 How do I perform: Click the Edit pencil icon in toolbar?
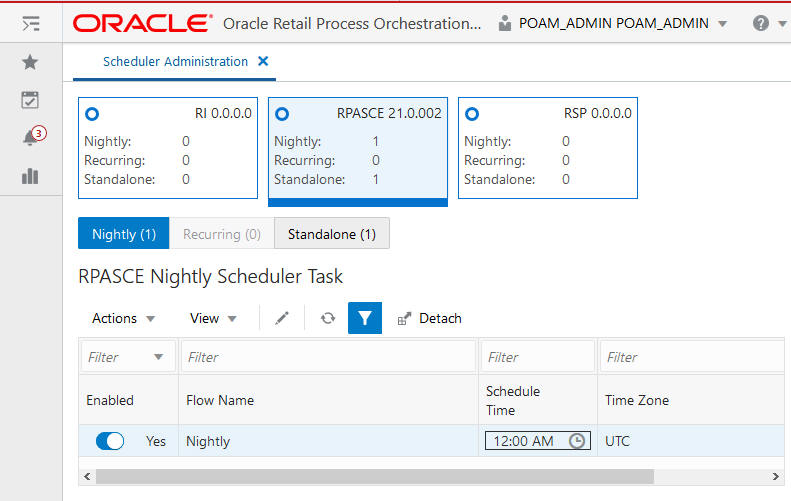281,318
